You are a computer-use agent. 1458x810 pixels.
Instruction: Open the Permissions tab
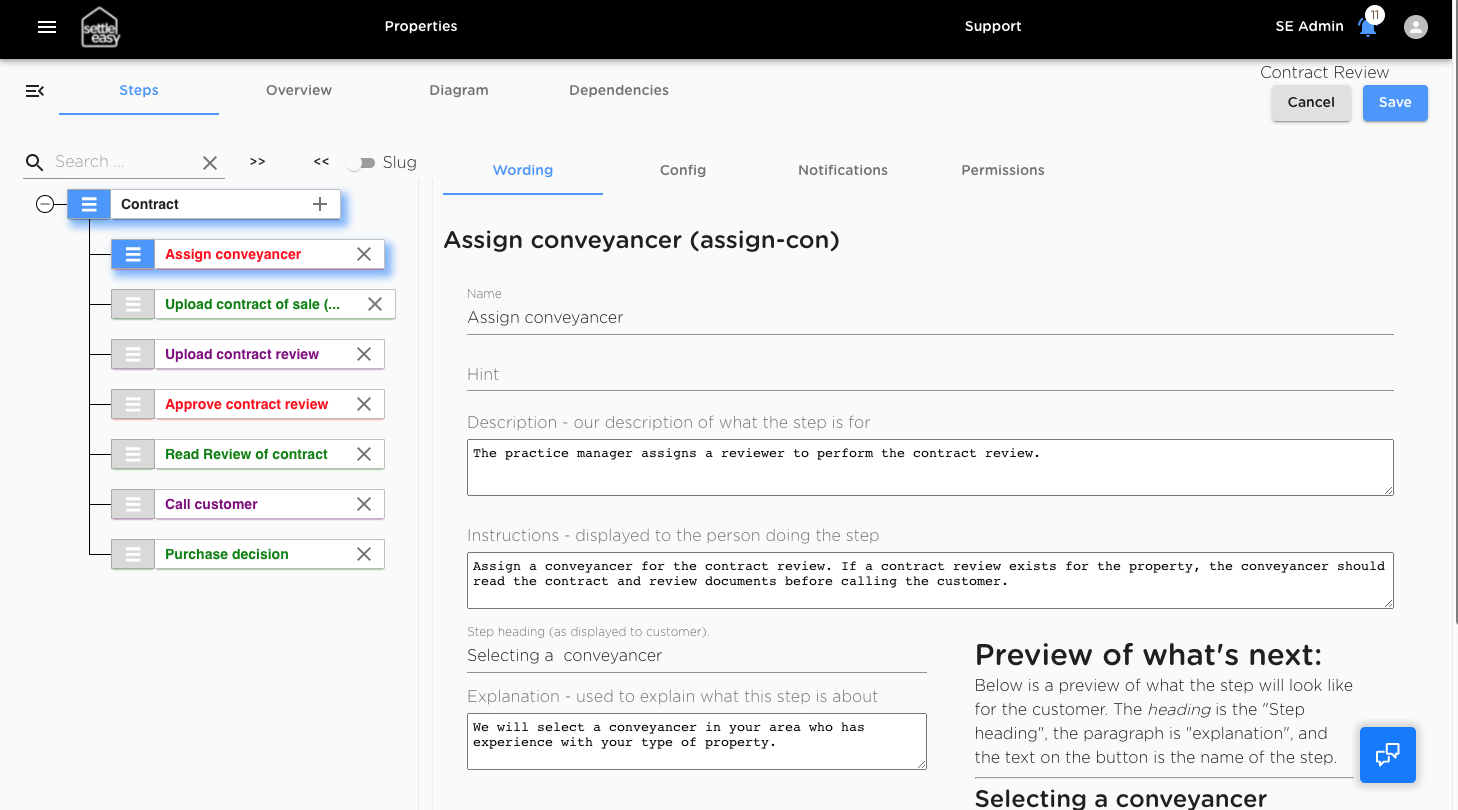tap(1003, 170)
